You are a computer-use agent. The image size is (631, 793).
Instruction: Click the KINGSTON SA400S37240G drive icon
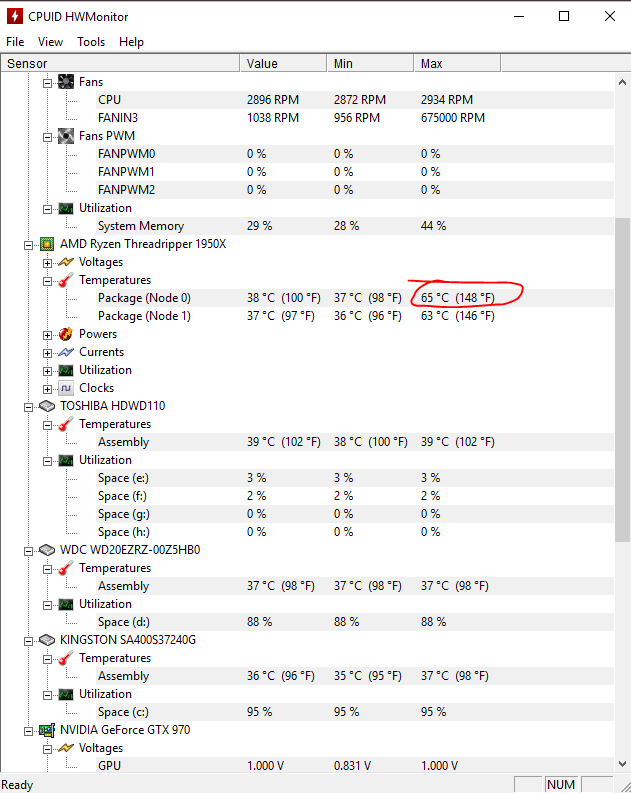[x=47, y=640]
